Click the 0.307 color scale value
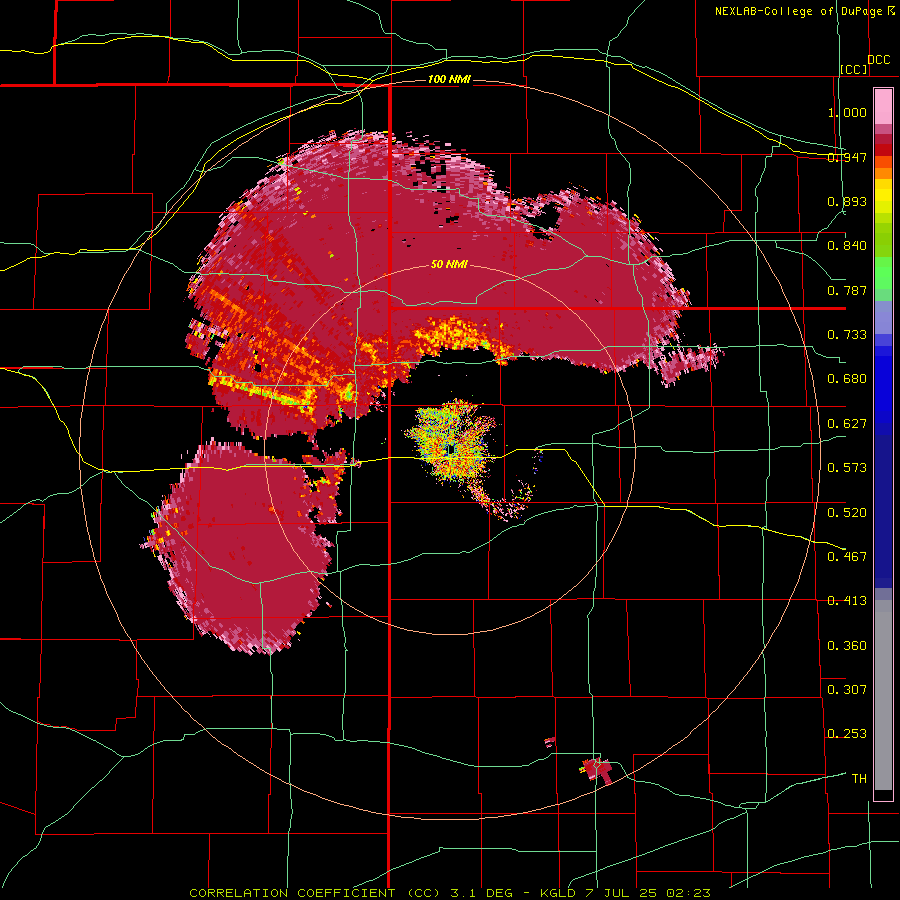This screenshot has height=900, width=900. (847, 690)
